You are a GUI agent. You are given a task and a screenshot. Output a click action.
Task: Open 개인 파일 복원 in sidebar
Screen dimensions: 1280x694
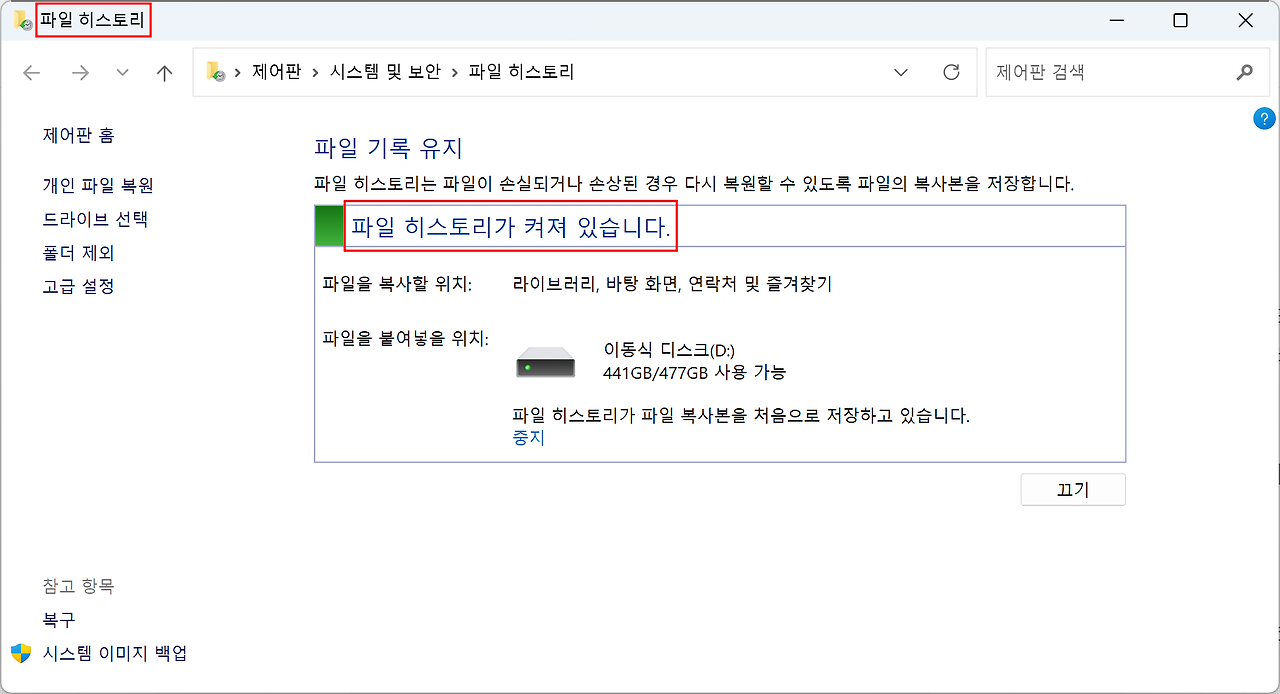pos(98,186)
